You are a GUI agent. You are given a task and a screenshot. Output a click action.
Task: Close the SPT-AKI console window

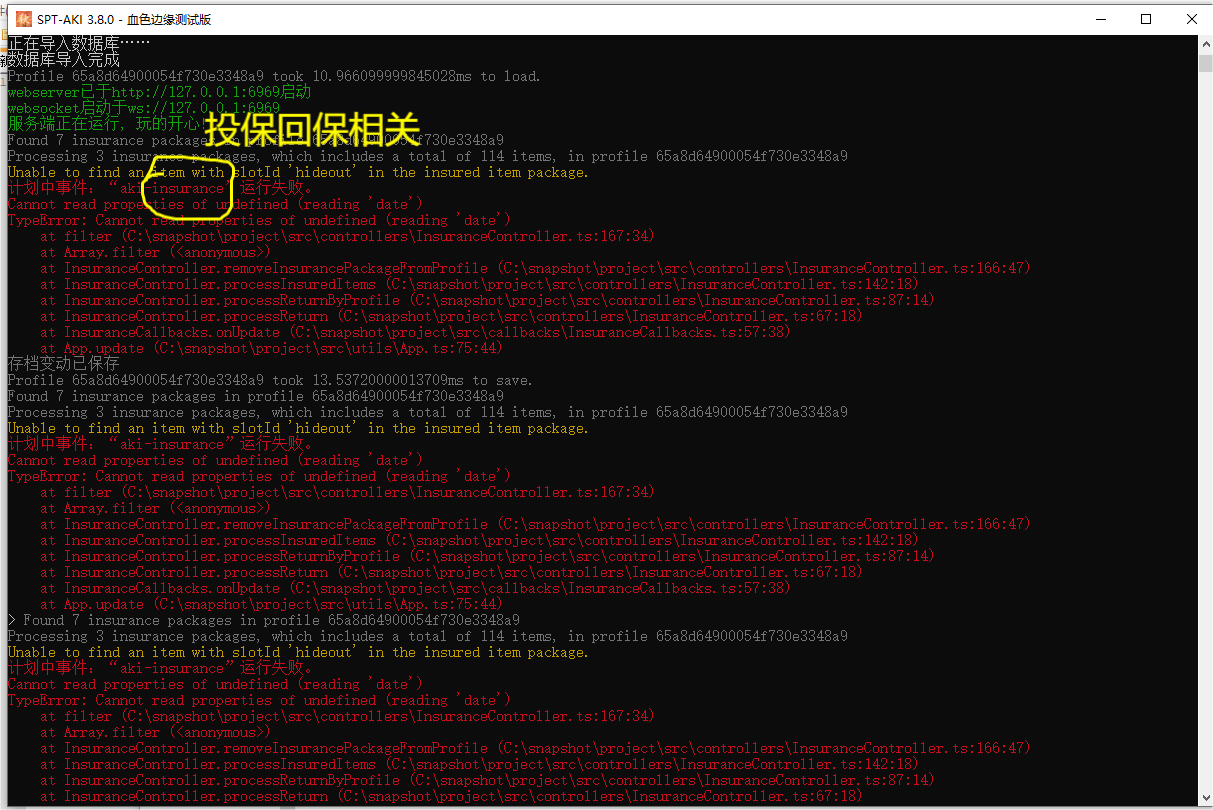(1191, 19)
